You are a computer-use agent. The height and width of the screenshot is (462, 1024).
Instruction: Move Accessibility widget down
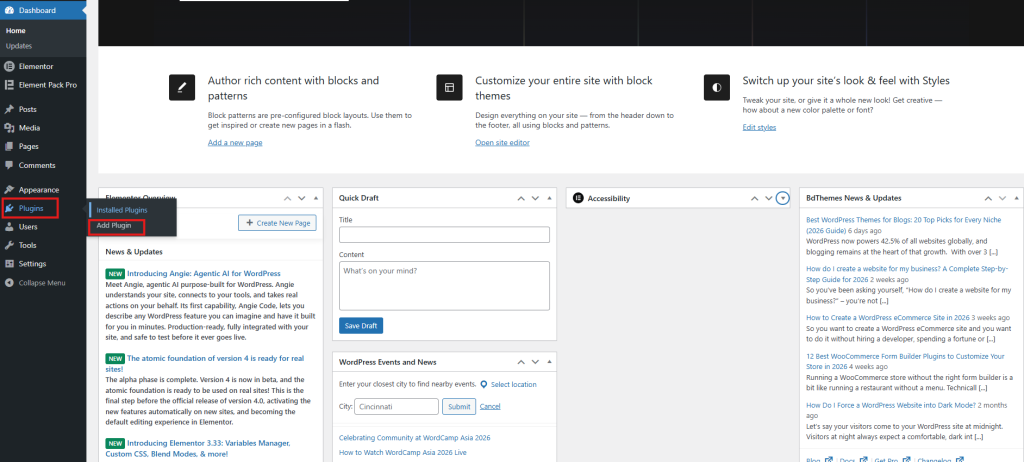tap(769, 198)
